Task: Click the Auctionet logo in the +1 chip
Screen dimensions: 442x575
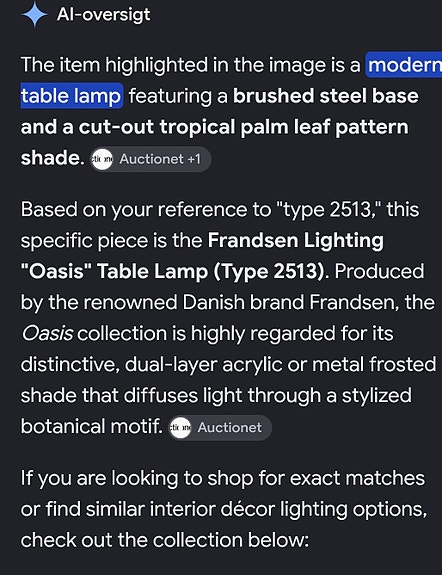Action: tap(102, 160)
